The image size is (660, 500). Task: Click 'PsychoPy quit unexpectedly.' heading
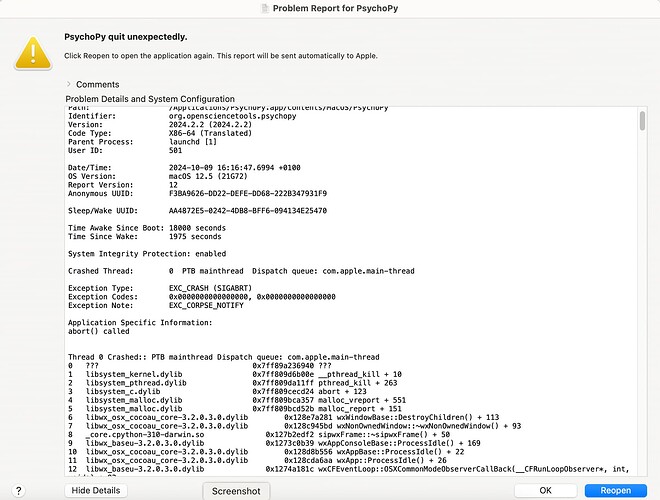pos(125,37)
